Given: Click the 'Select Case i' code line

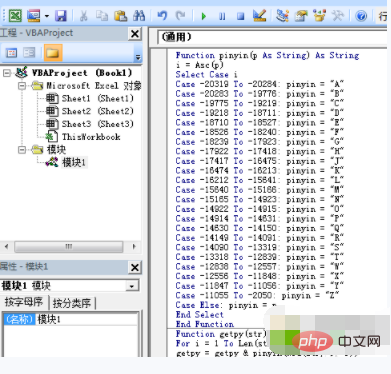Looking at the screenshot, I should [x=206, y=75].
